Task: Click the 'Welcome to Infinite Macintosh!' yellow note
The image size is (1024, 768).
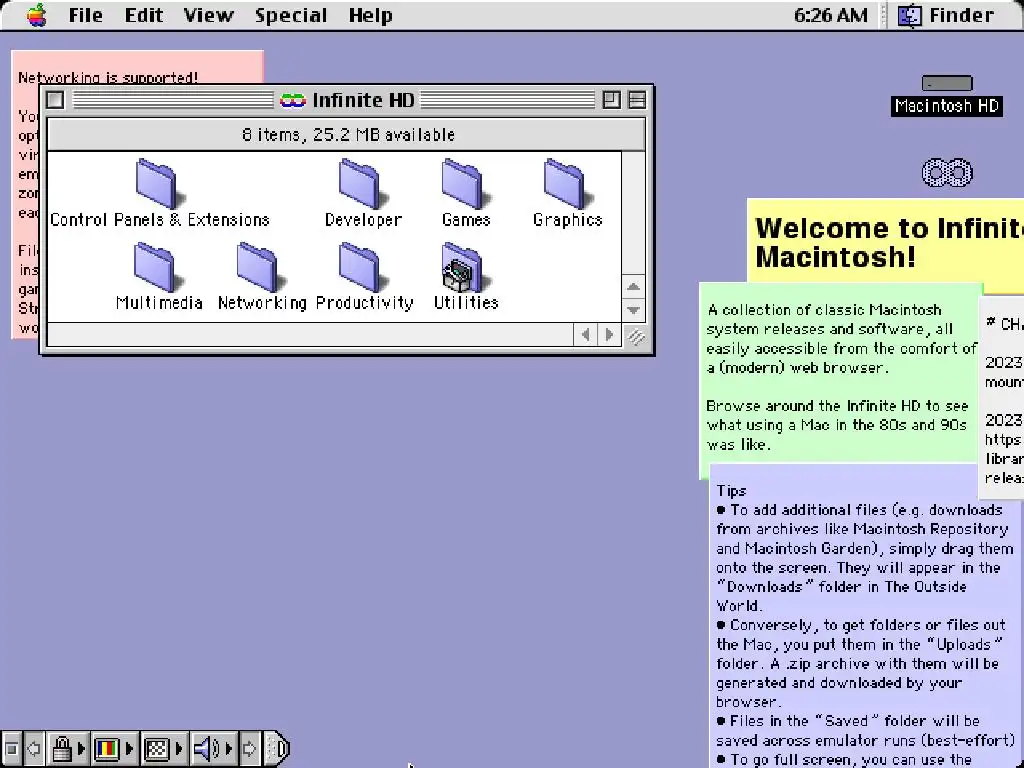Action: coord(887,242)
